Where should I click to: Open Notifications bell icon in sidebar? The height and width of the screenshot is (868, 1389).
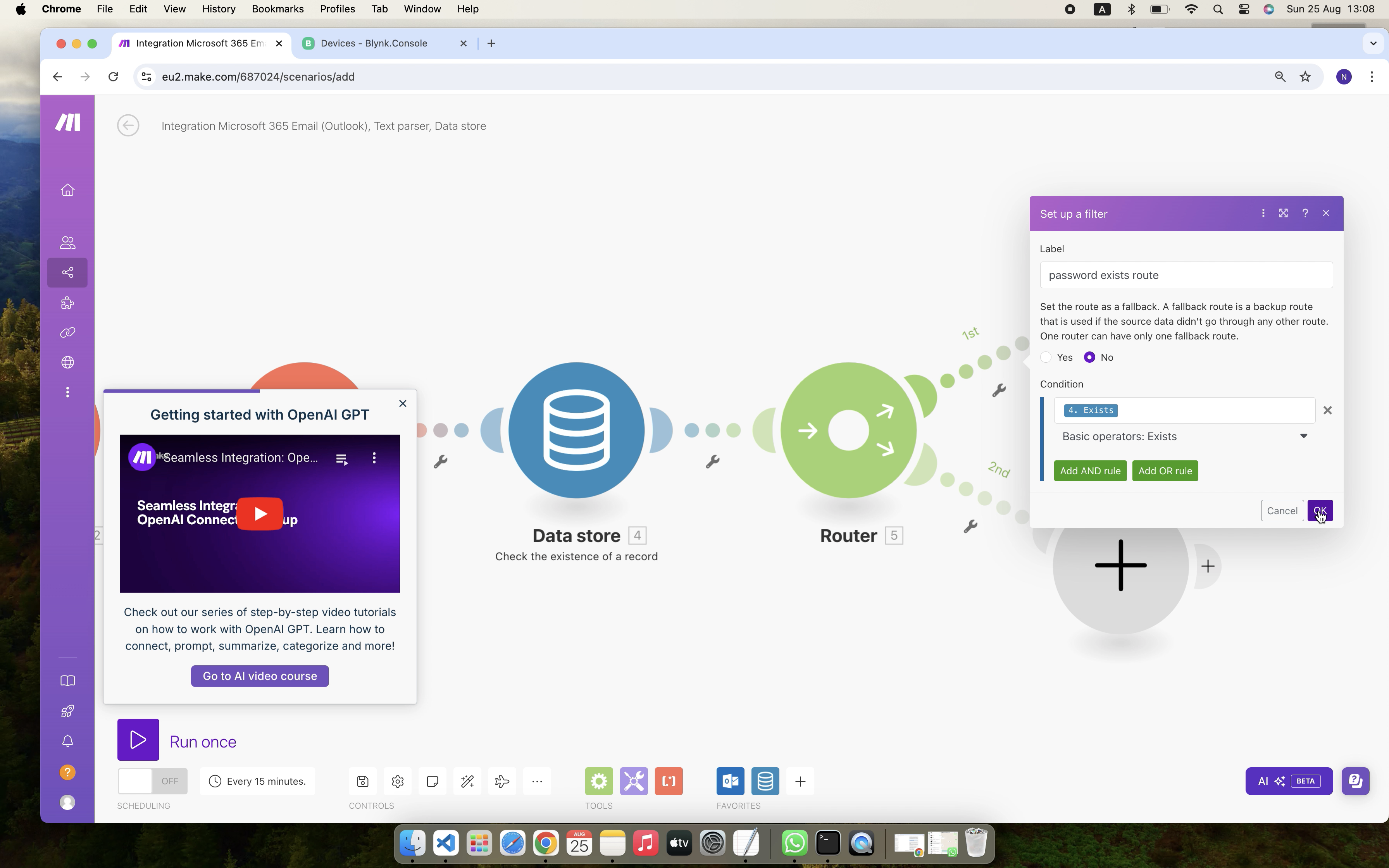pos(68,741)
